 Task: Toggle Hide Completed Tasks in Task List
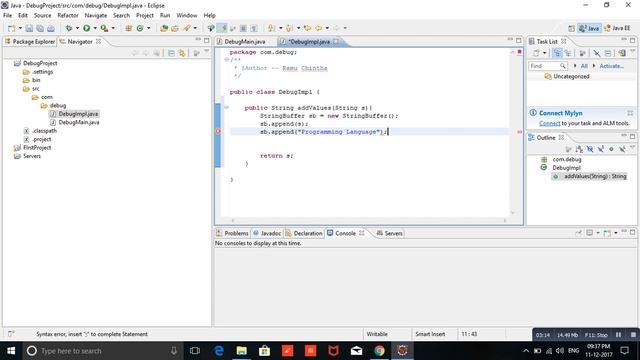[597, 53]
